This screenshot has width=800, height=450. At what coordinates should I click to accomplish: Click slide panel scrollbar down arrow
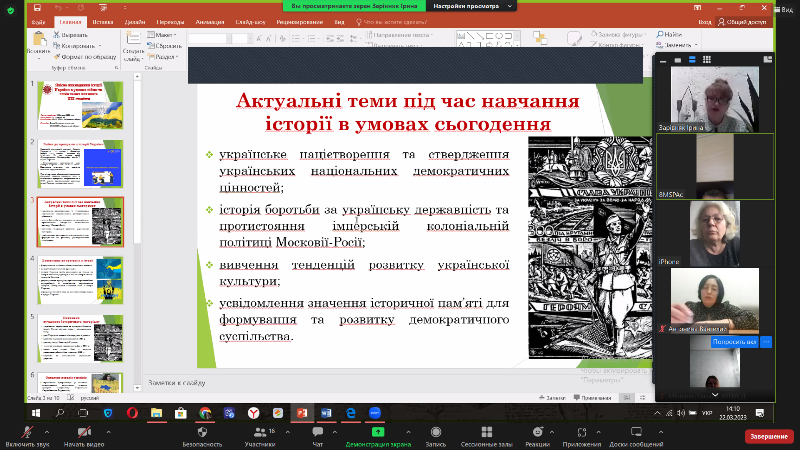[x=137, y=388]
